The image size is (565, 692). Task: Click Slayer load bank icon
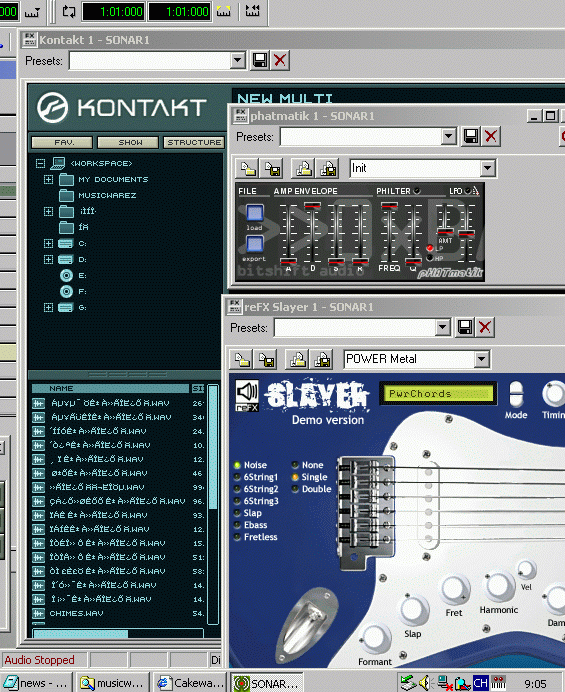pos(298,359)
